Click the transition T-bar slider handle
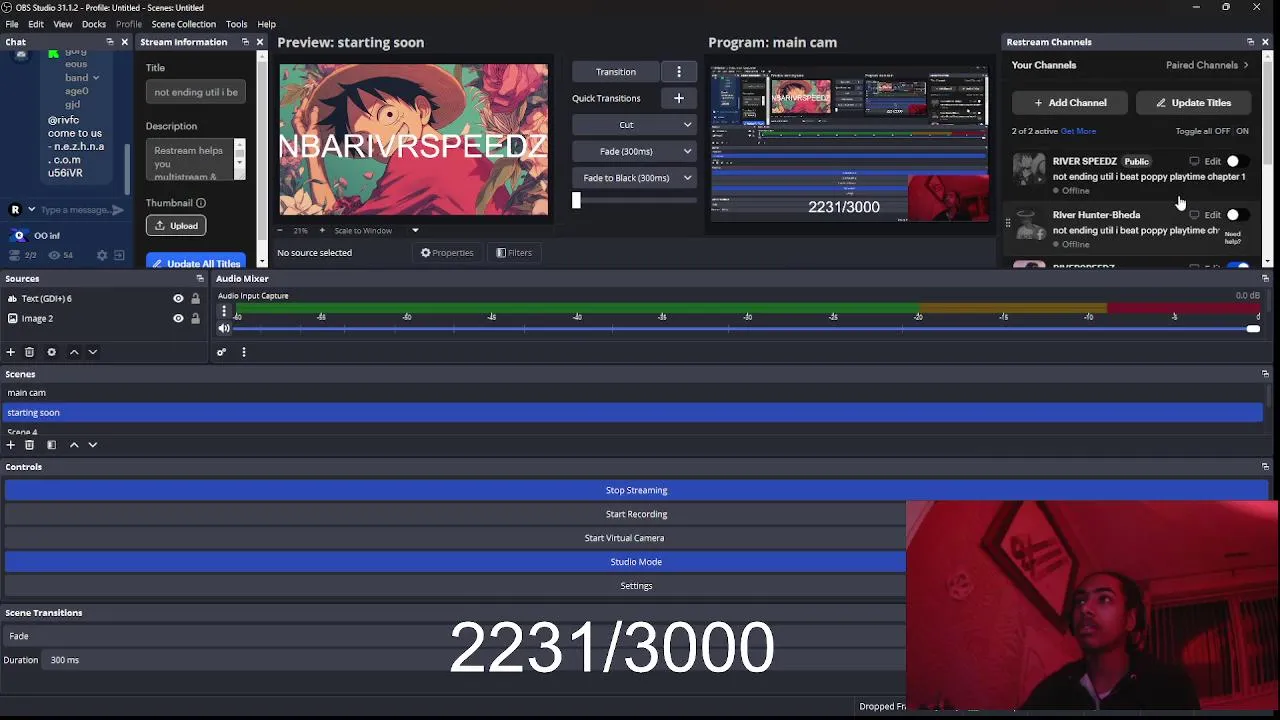Screen dimensions: 1280x720 point(576,200)
